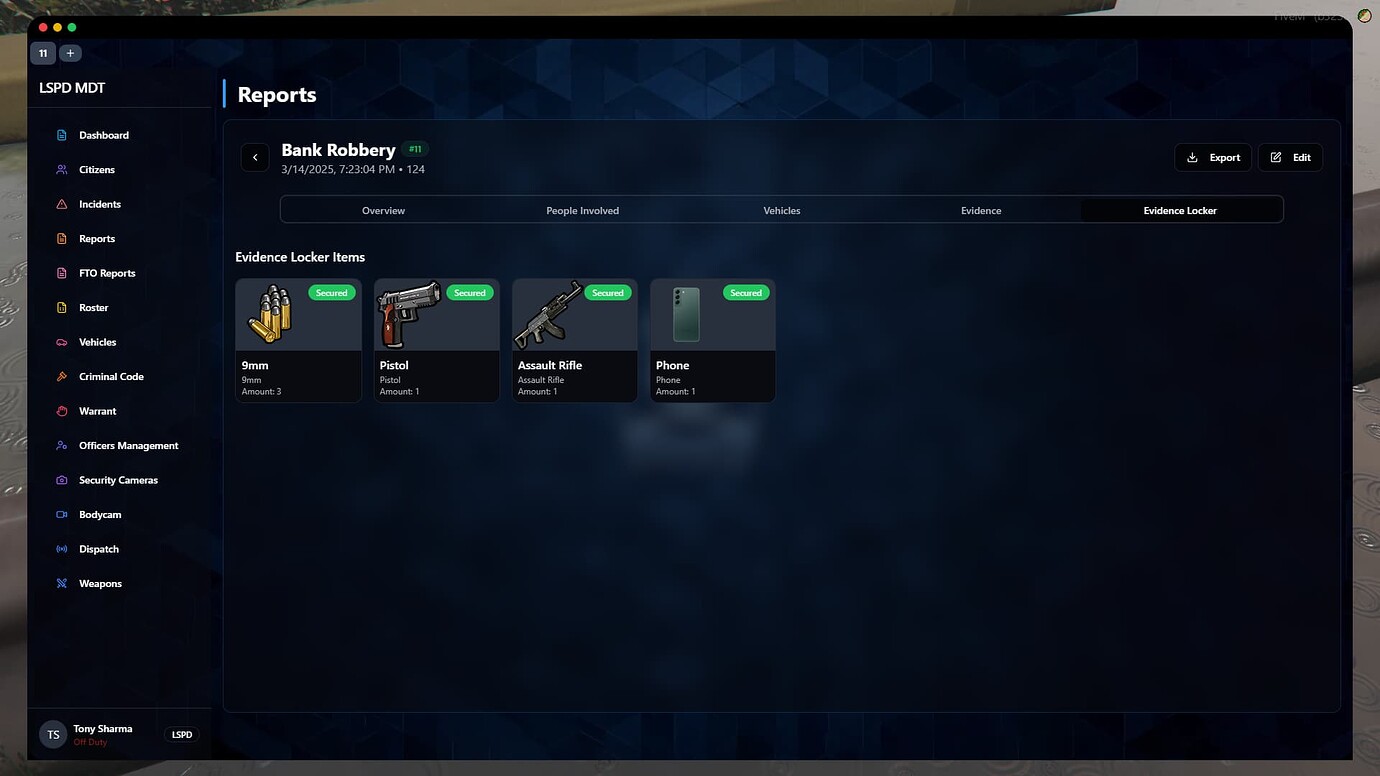Open Dispatch via the radio-signal icon

click(62, 548)
